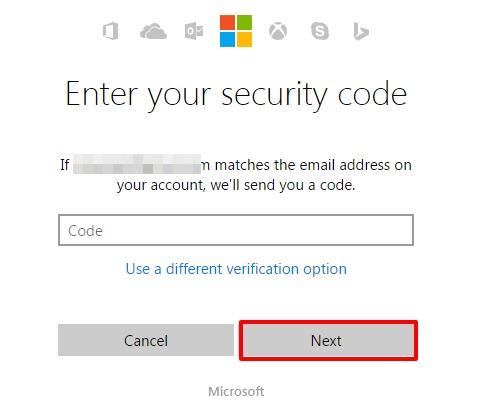This screenshot has height=416, width=491.
Task: Click the blurred email address
Action: pos(137,164)
